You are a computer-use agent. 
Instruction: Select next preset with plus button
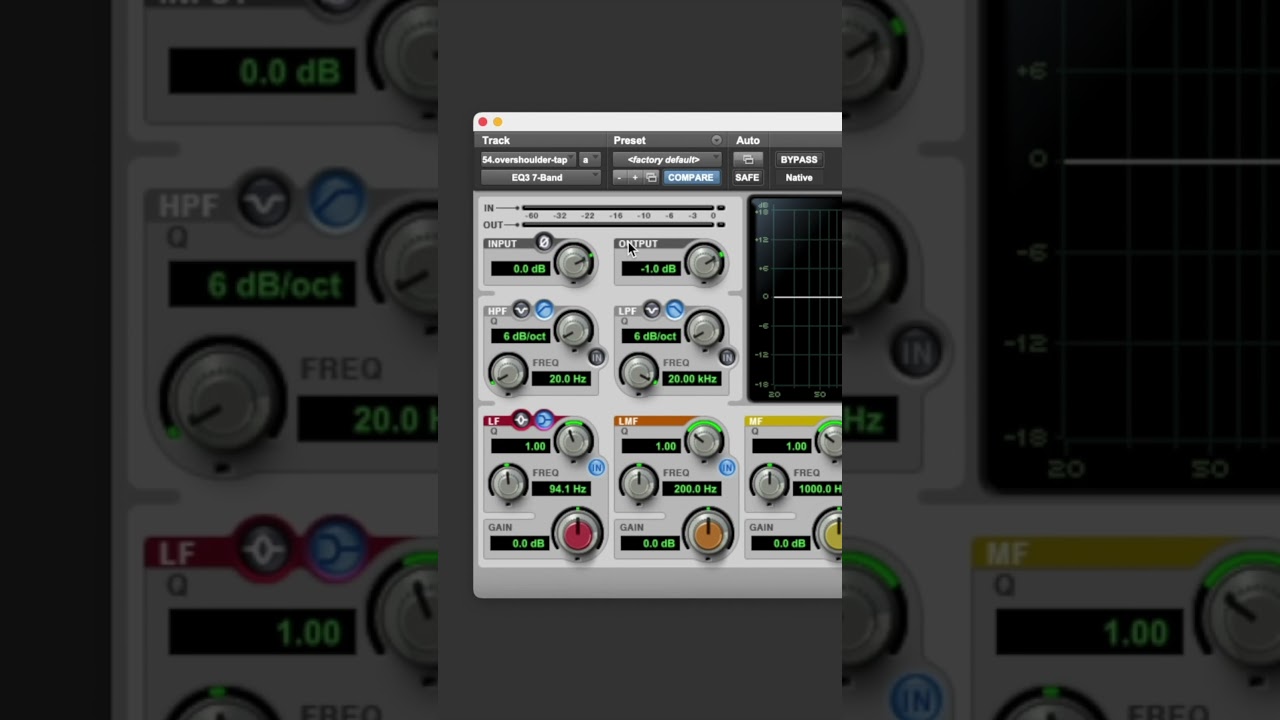pos(634,177)
